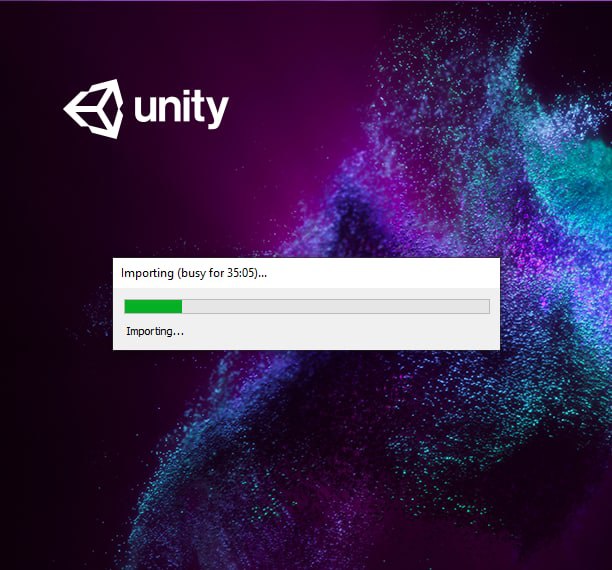The width and height of the screenshot is (612, 570).
Task: Click the empty gray portion of progress bar
Action: (x=336, y=306)
